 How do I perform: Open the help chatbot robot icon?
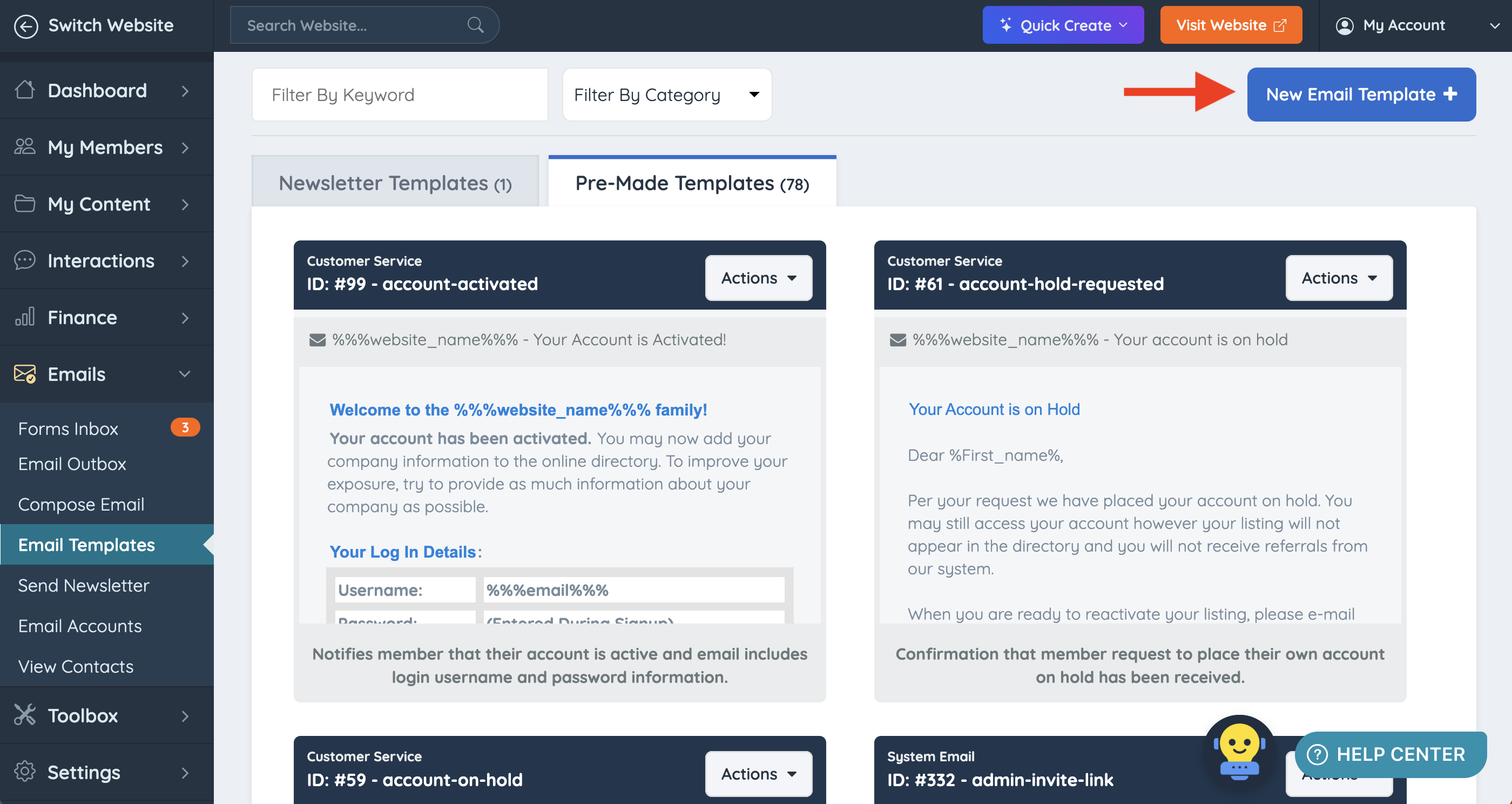[1239, 750]
